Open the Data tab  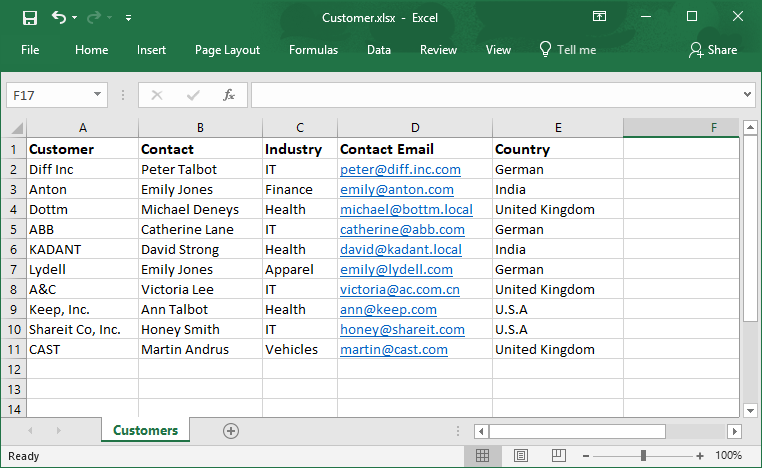(379, 50)
